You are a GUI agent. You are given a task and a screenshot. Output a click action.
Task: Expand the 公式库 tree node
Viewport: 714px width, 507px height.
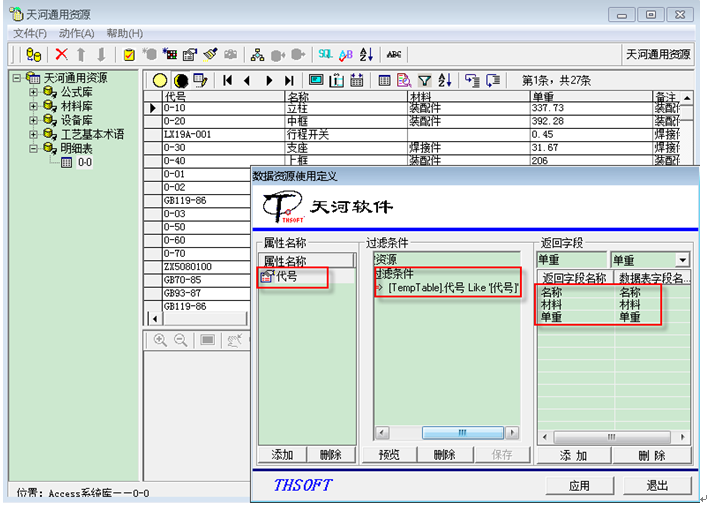coord(33,92)
